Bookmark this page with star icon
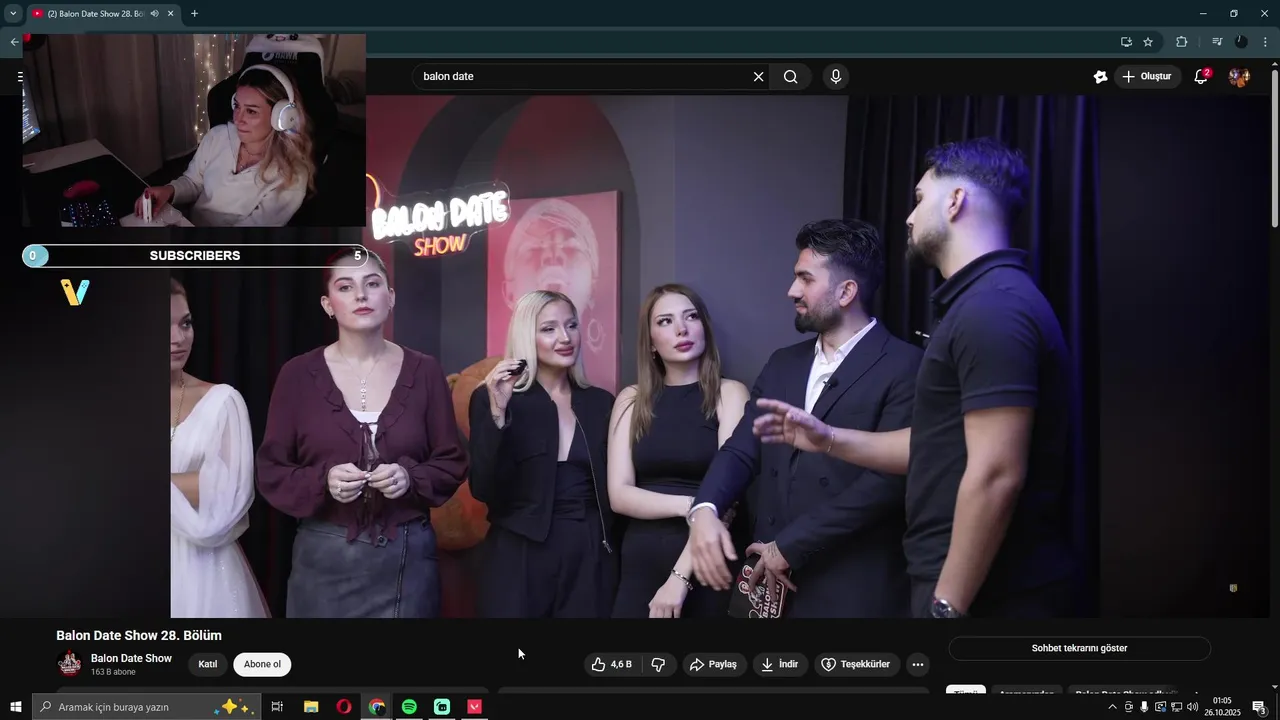 [1148, 42]
